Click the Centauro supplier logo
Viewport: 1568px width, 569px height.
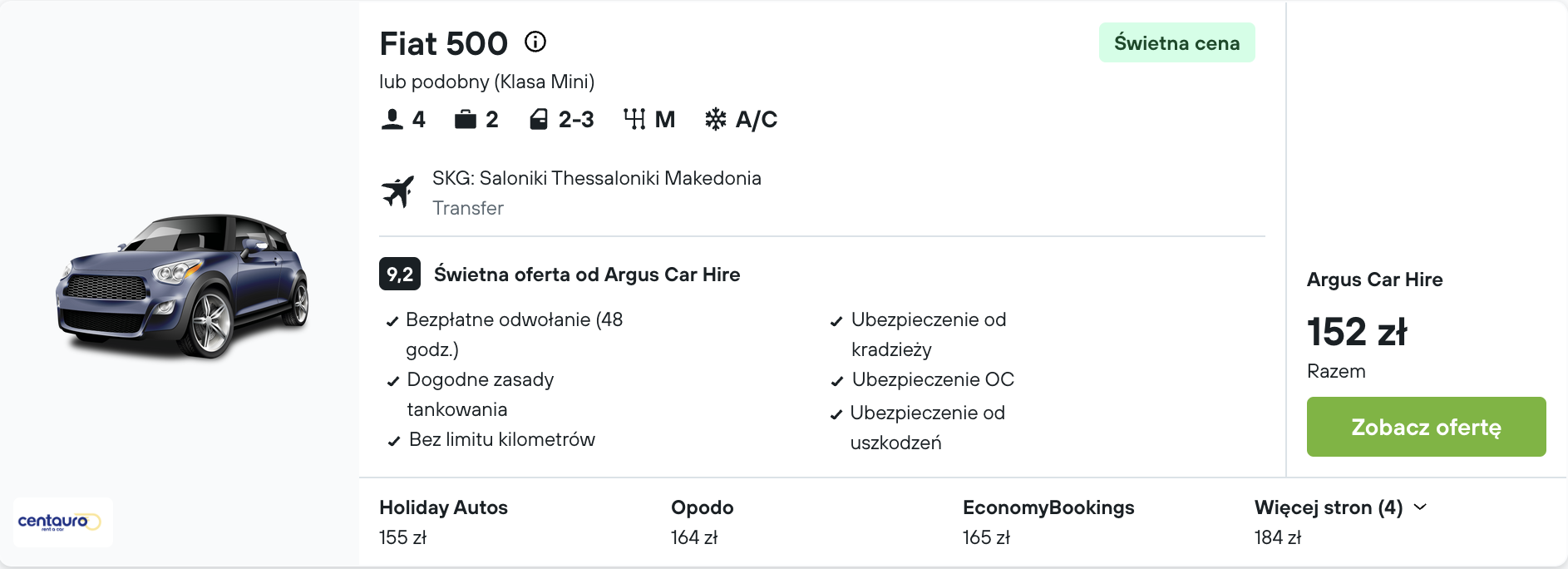pyautogui.click(x=62, y=522)
